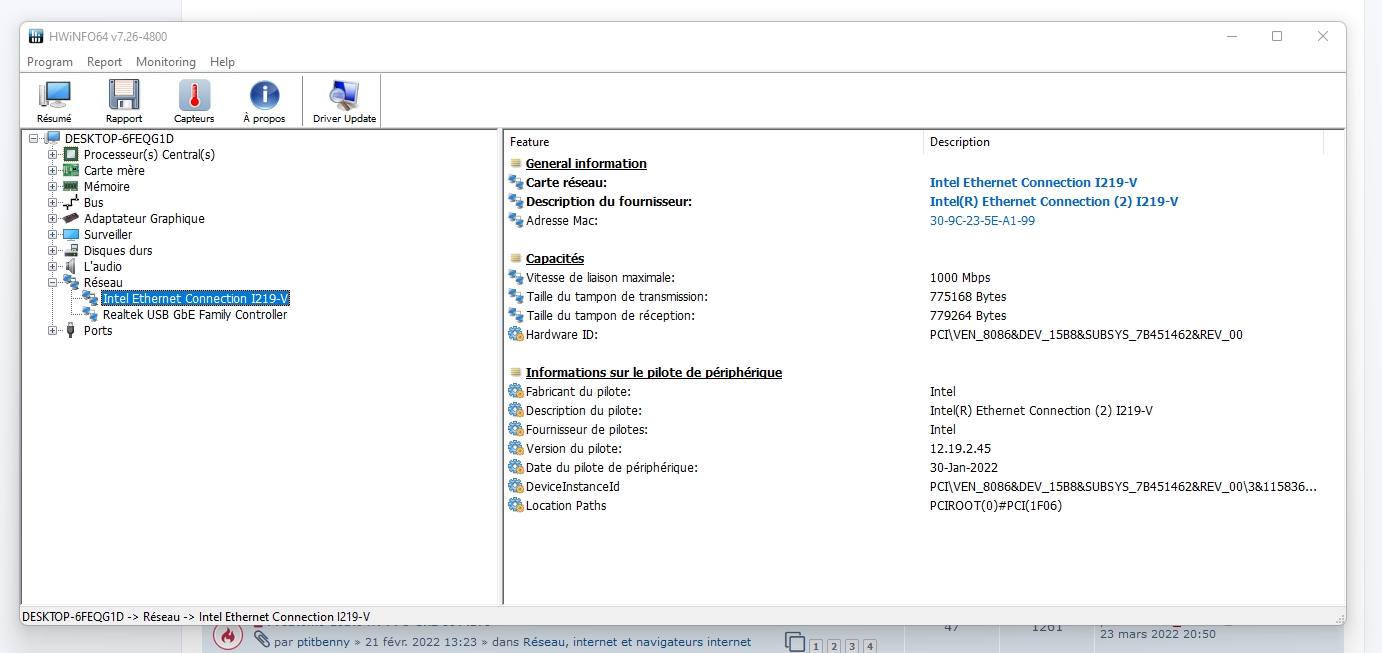Click the gear icon beside Hardware ID

516,335
